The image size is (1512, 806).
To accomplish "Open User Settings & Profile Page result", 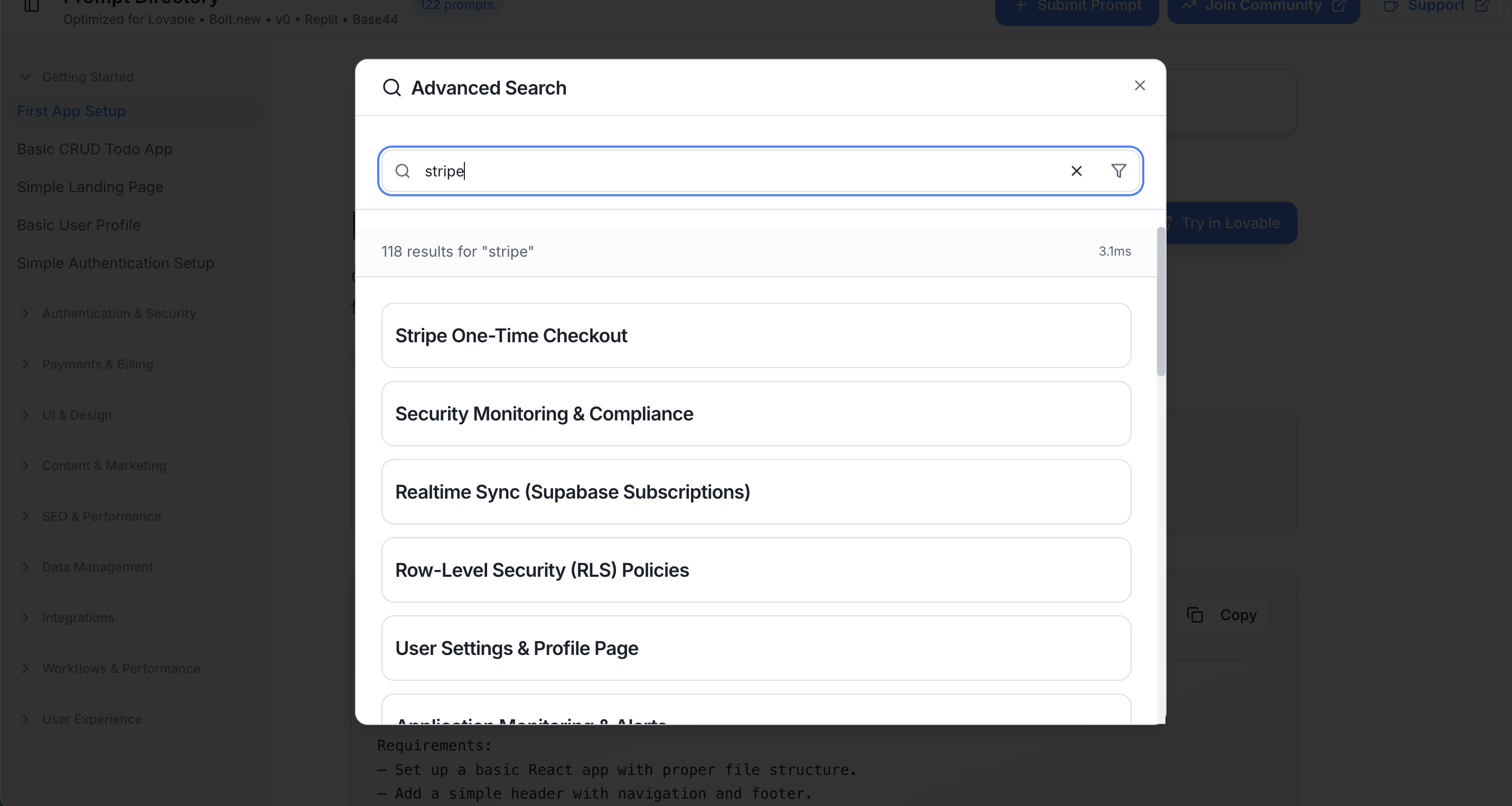I will coord(756,648).
